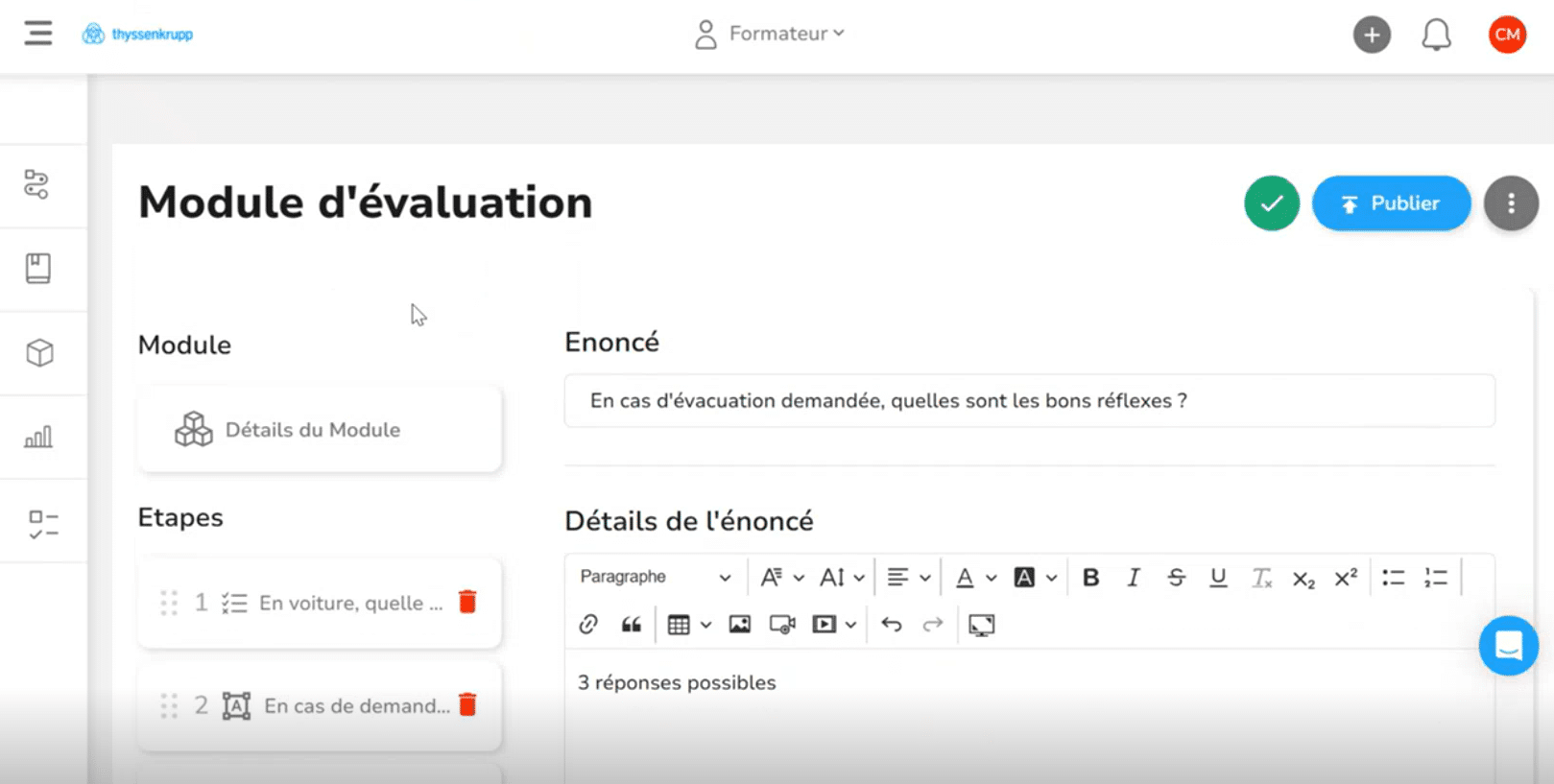Open the insert table dropdown
Viewport: 1554px width, 784px height.
click(x=688, y=625)
